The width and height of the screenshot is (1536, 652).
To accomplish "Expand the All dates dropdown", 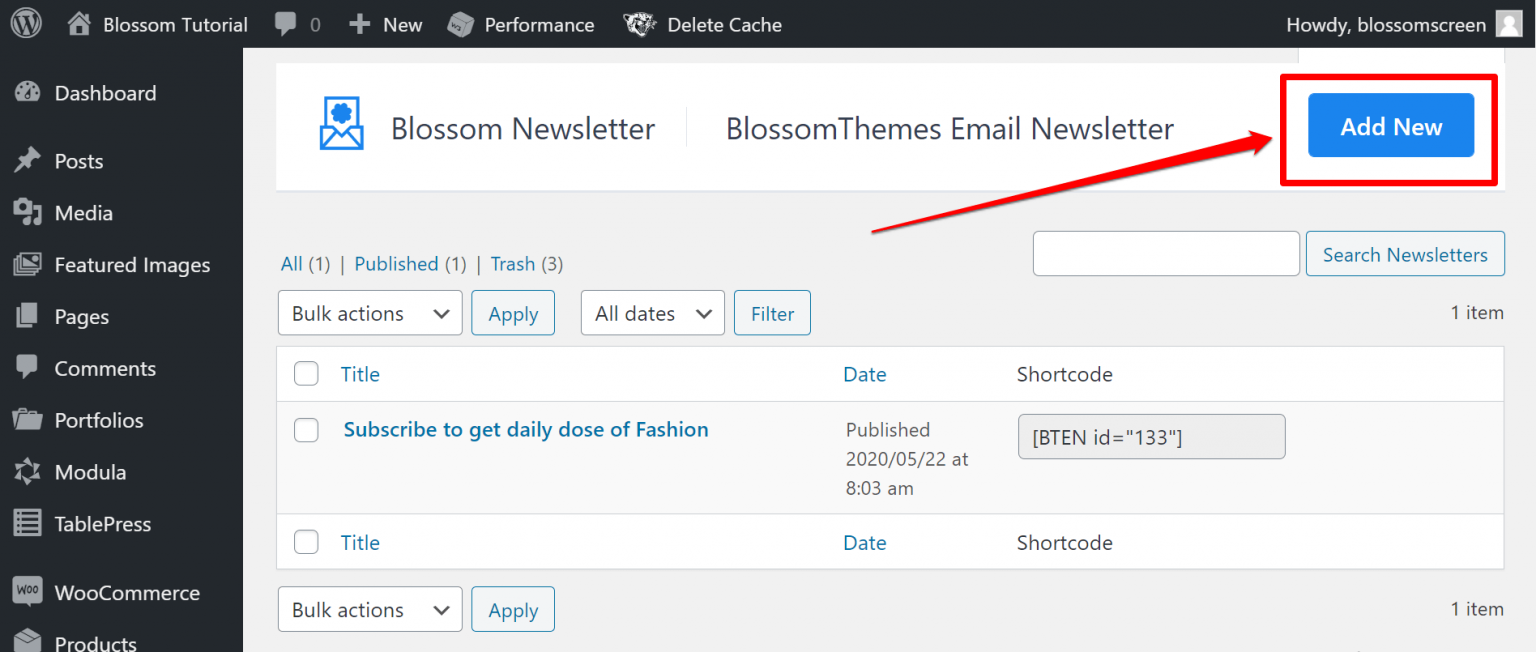I will 652,312.
